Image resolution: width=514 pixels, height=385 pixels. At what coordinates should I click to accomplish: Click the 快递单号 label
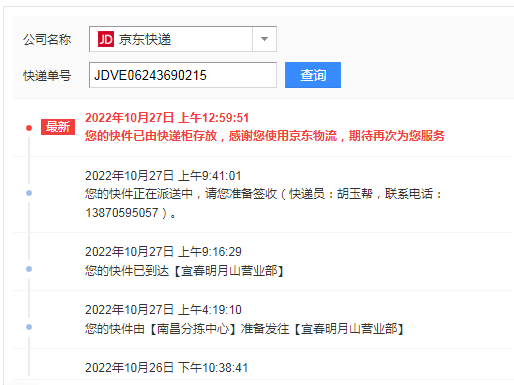tap(47, 76)
